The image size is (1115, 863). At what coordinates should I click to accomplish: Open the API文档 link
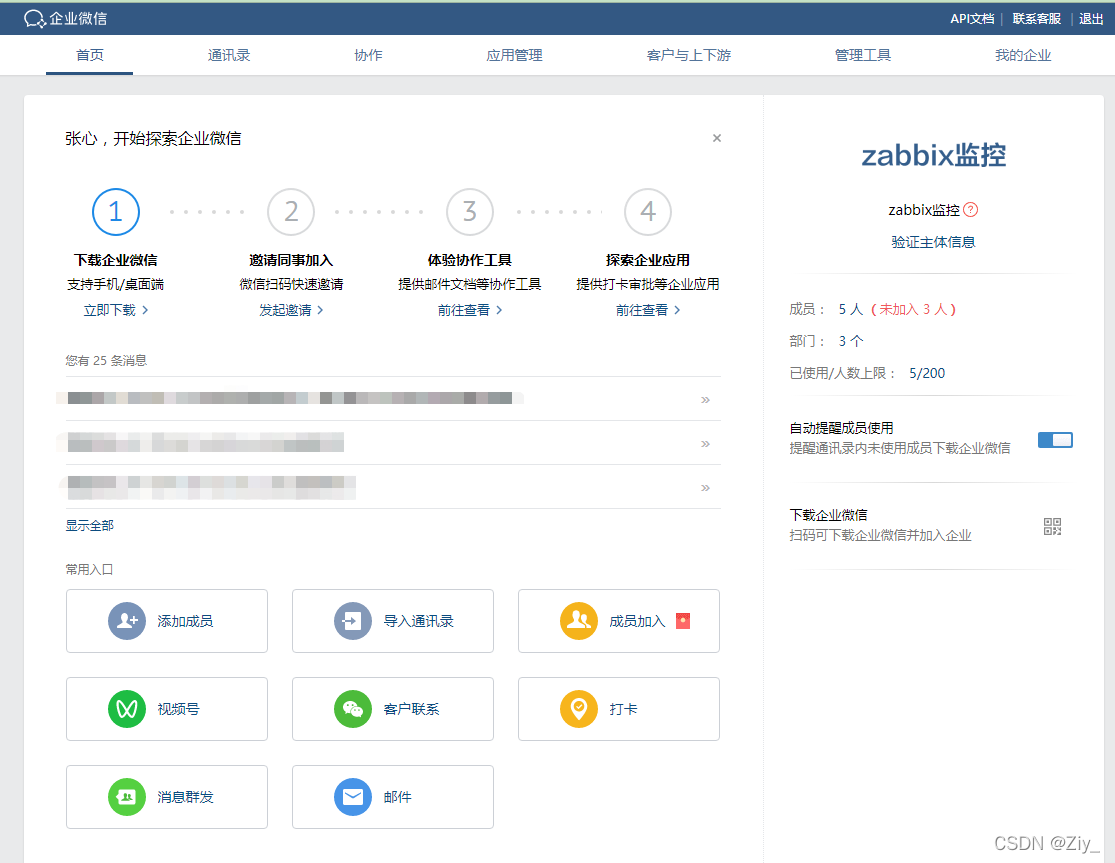(x=972, y=18)
